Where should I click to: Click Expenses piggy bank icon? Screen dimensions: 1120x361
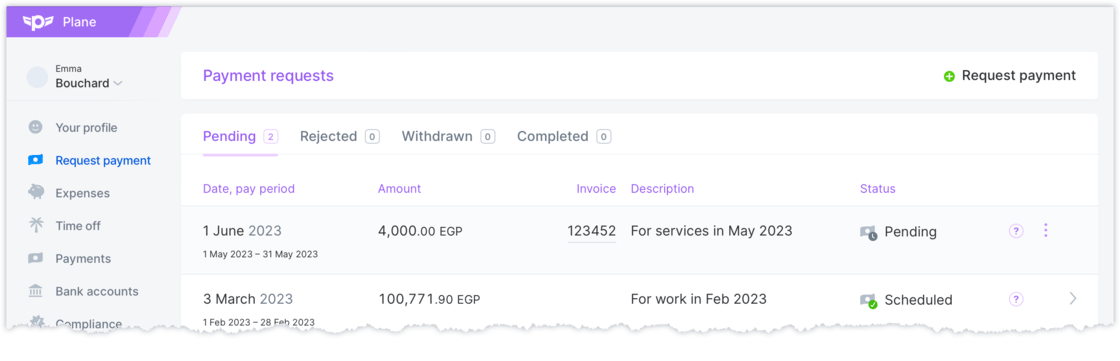click(x=35, y=192)
